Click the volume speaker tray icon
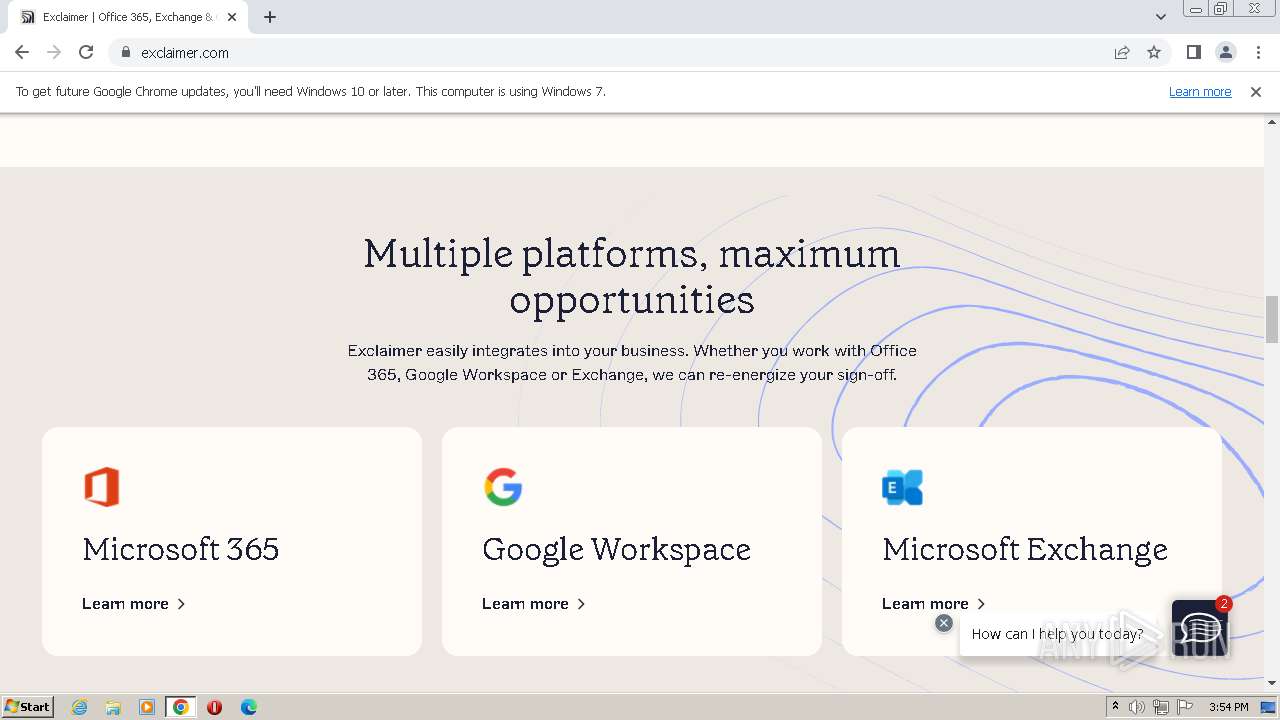 pos(1137,707)
